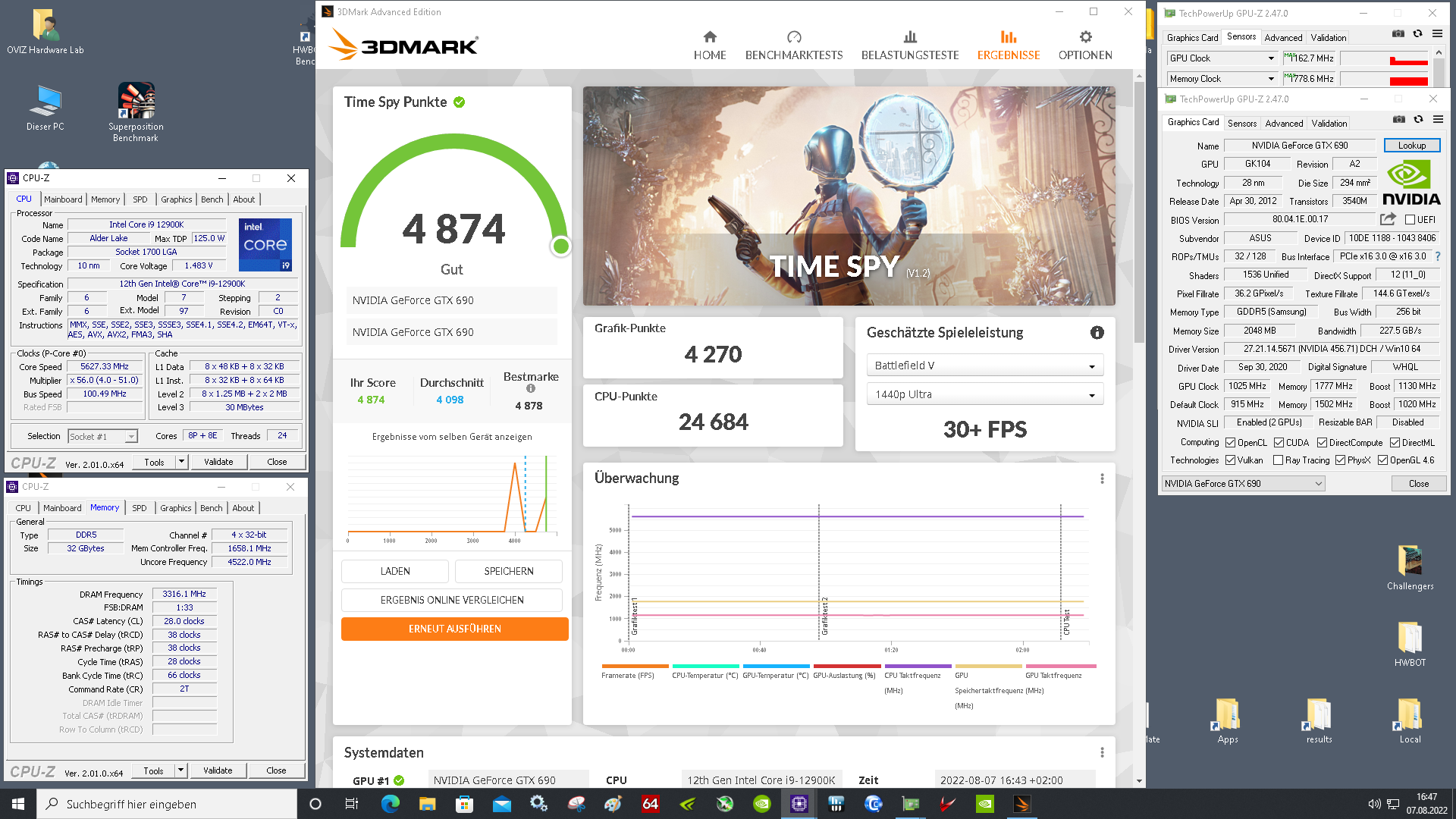Open Validation tab in front GPU-Z window
Viewport: 1456px width, 819px height.
tap(1329, 124)
